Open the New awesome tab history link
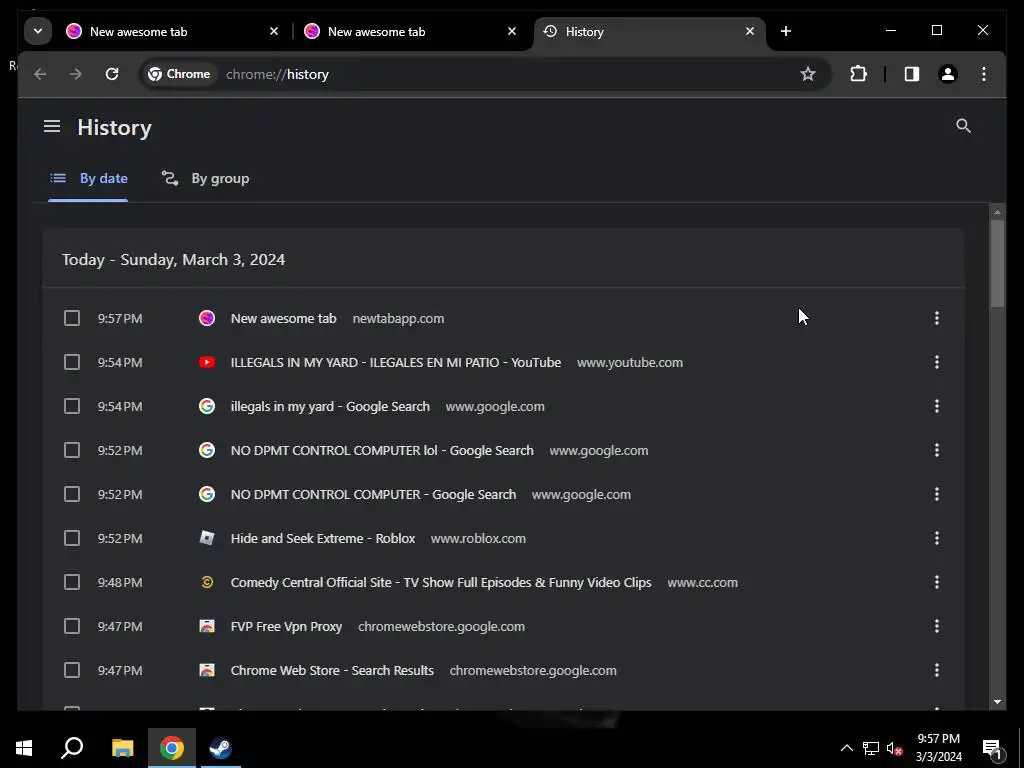Viewport: 1024px width, 768px height. pyautogui.click(x=283, y=318)
